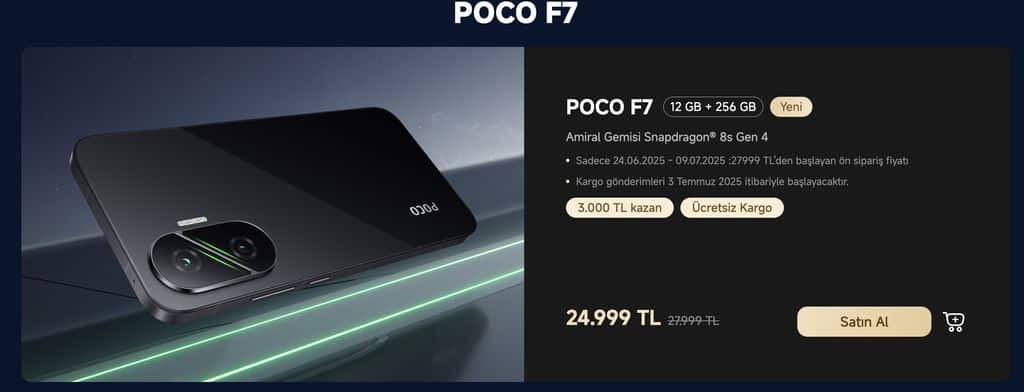Select the 12 GB + 256 GB variant

pos(713,106)
